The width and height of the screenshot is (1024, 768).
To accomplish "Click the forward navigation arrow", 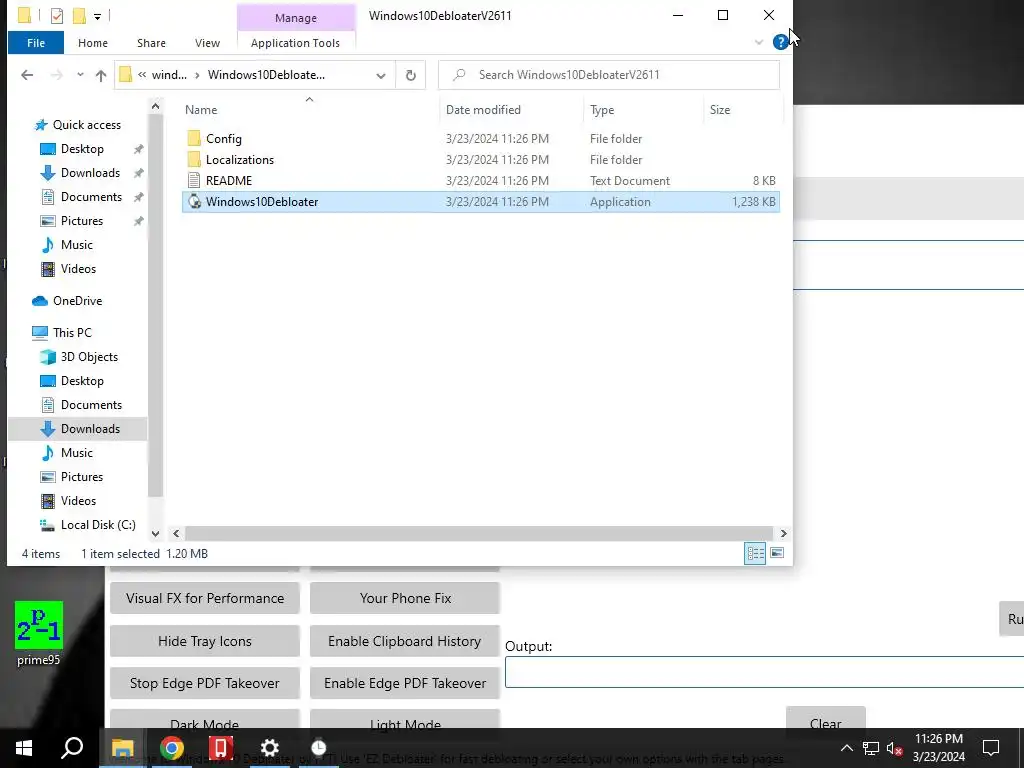I will click(x=57, y=75).
